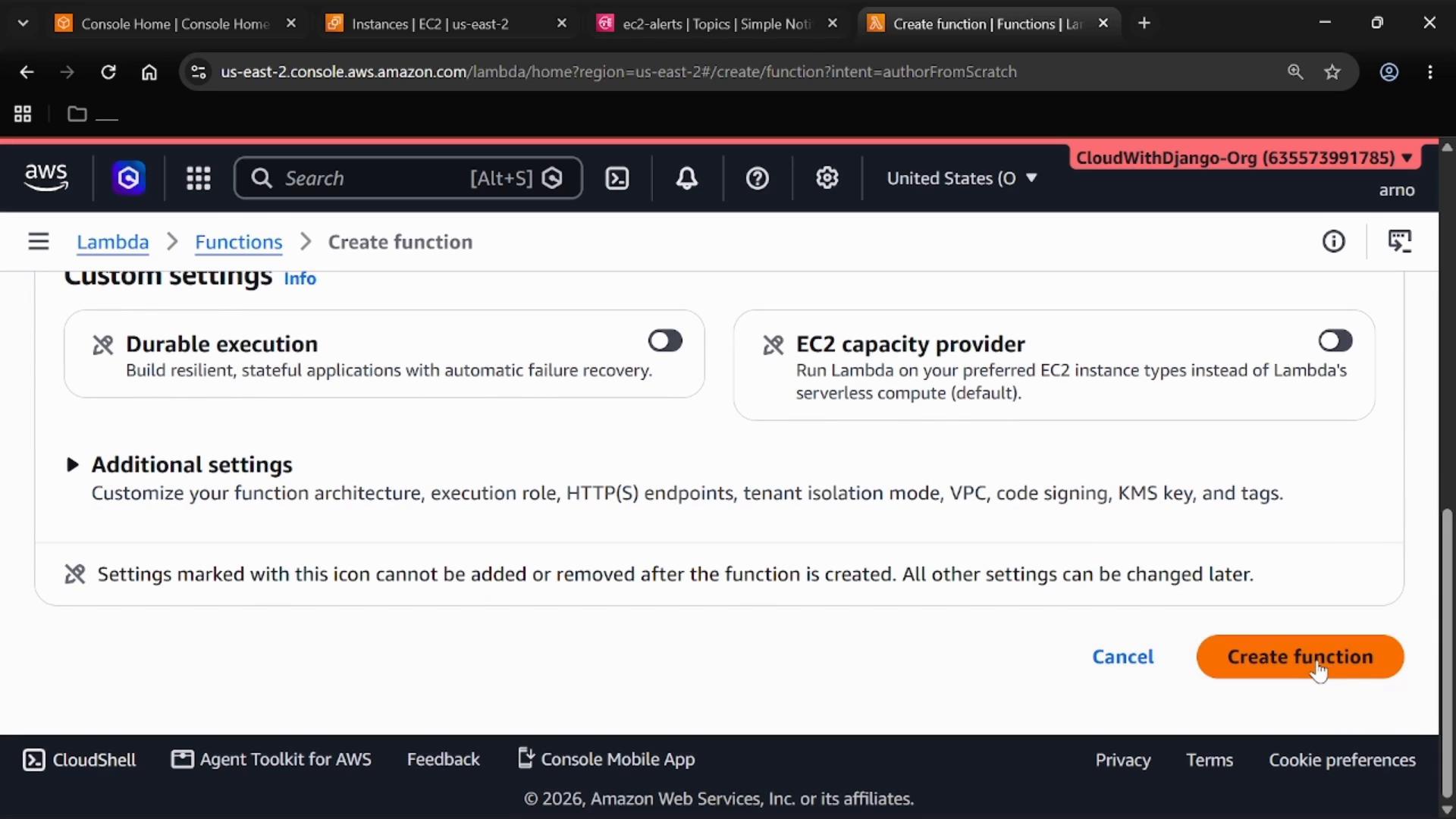This screenshot has width=1456, height=819.
Task: Open the browser profile icon
Action: [1389, 72]
